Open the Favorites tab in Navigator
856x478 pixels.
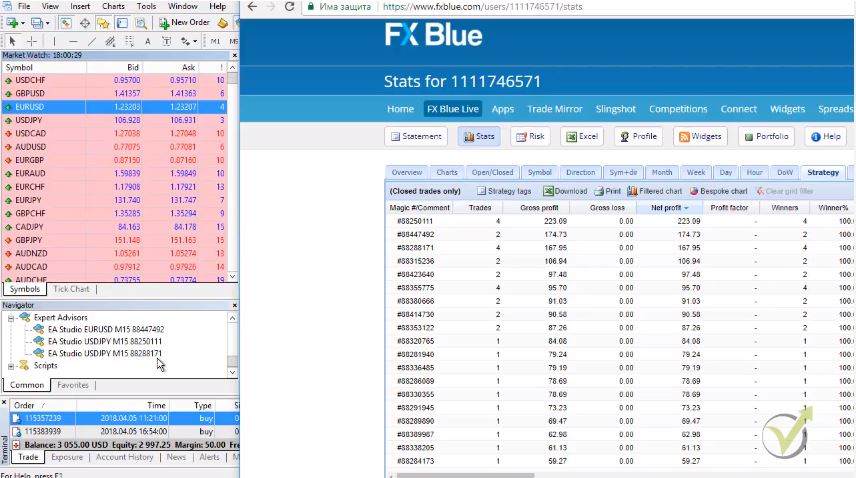[x=73, y=385]
